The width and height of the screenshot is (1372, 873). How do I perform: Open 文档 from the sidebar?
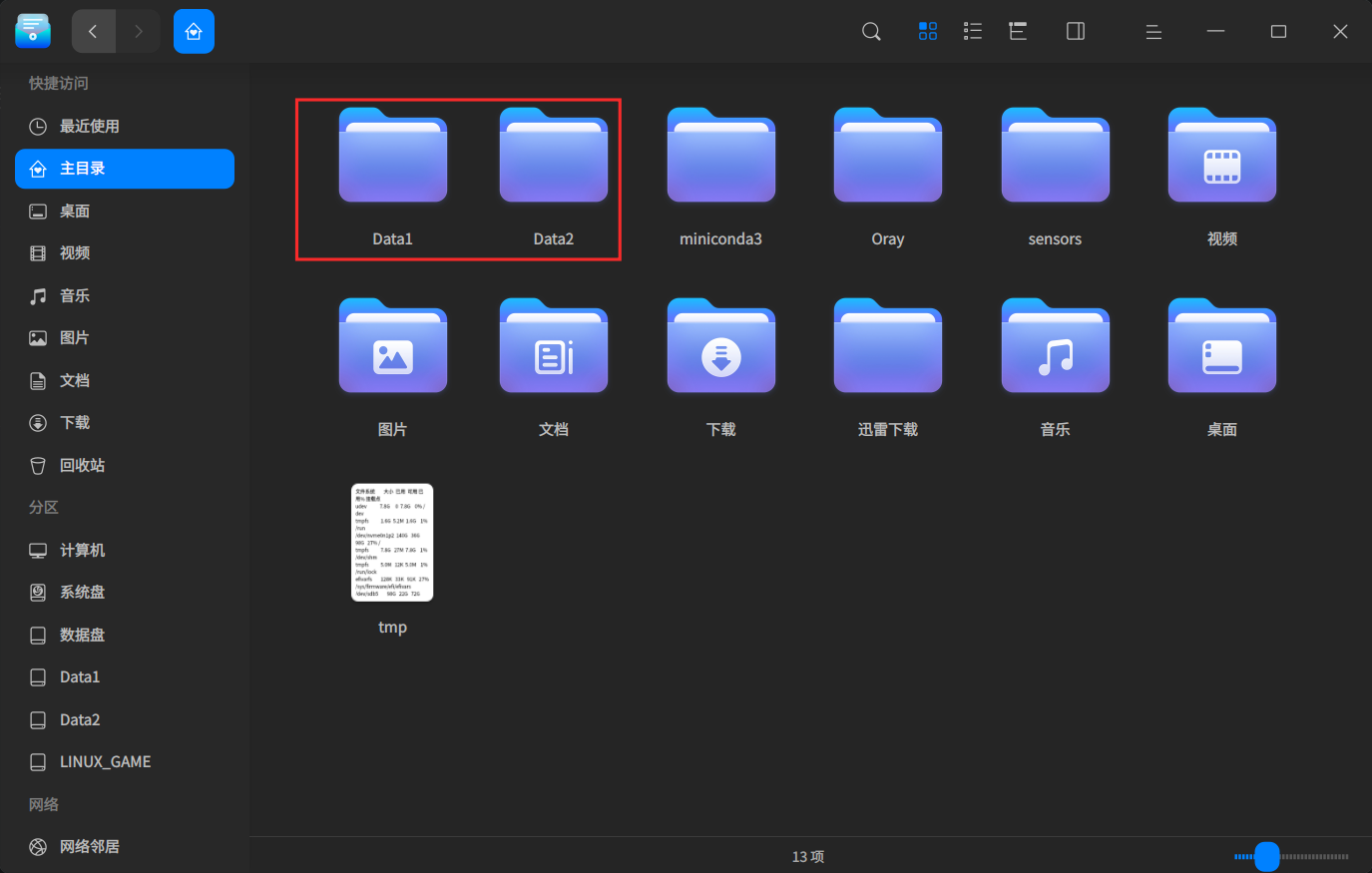[125, 381]
